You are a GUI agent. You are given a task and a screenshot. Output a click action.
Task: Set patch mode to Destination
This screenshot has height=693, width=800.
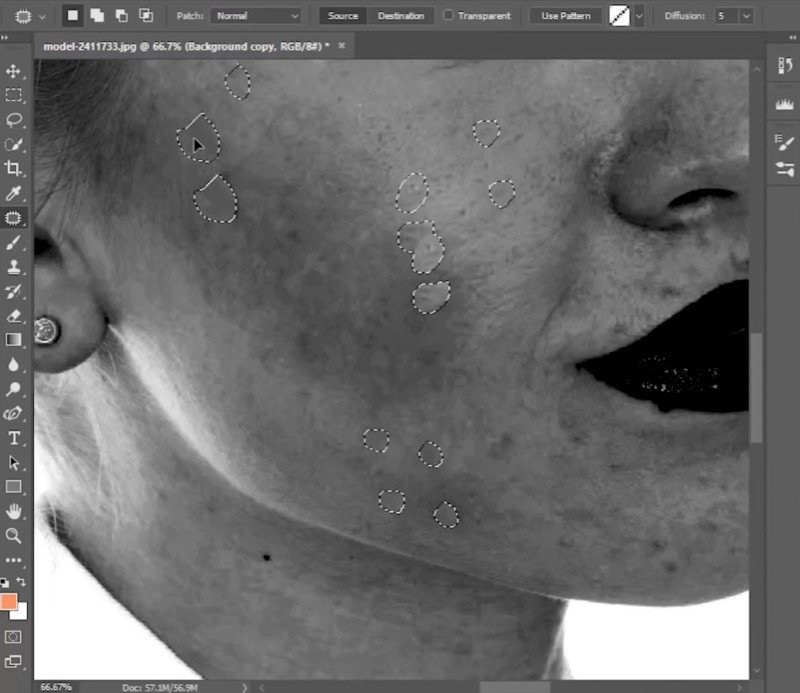pyautogui.click(x=399, y=16)
